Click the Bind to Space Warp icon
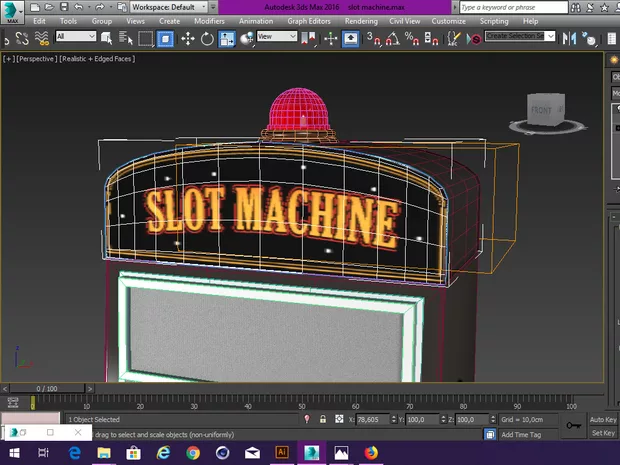The image size is (620, 465). point(41,38)
